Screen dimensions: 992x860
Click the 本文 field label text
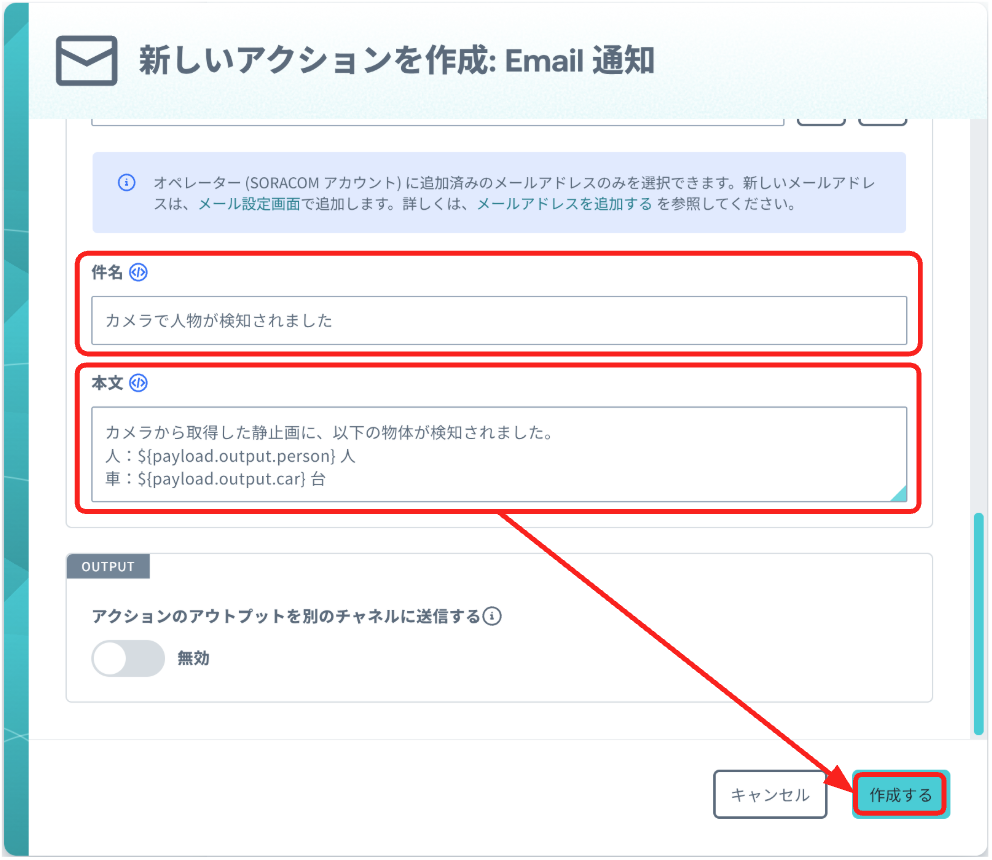pyautogui.click(x=107, y=383)
